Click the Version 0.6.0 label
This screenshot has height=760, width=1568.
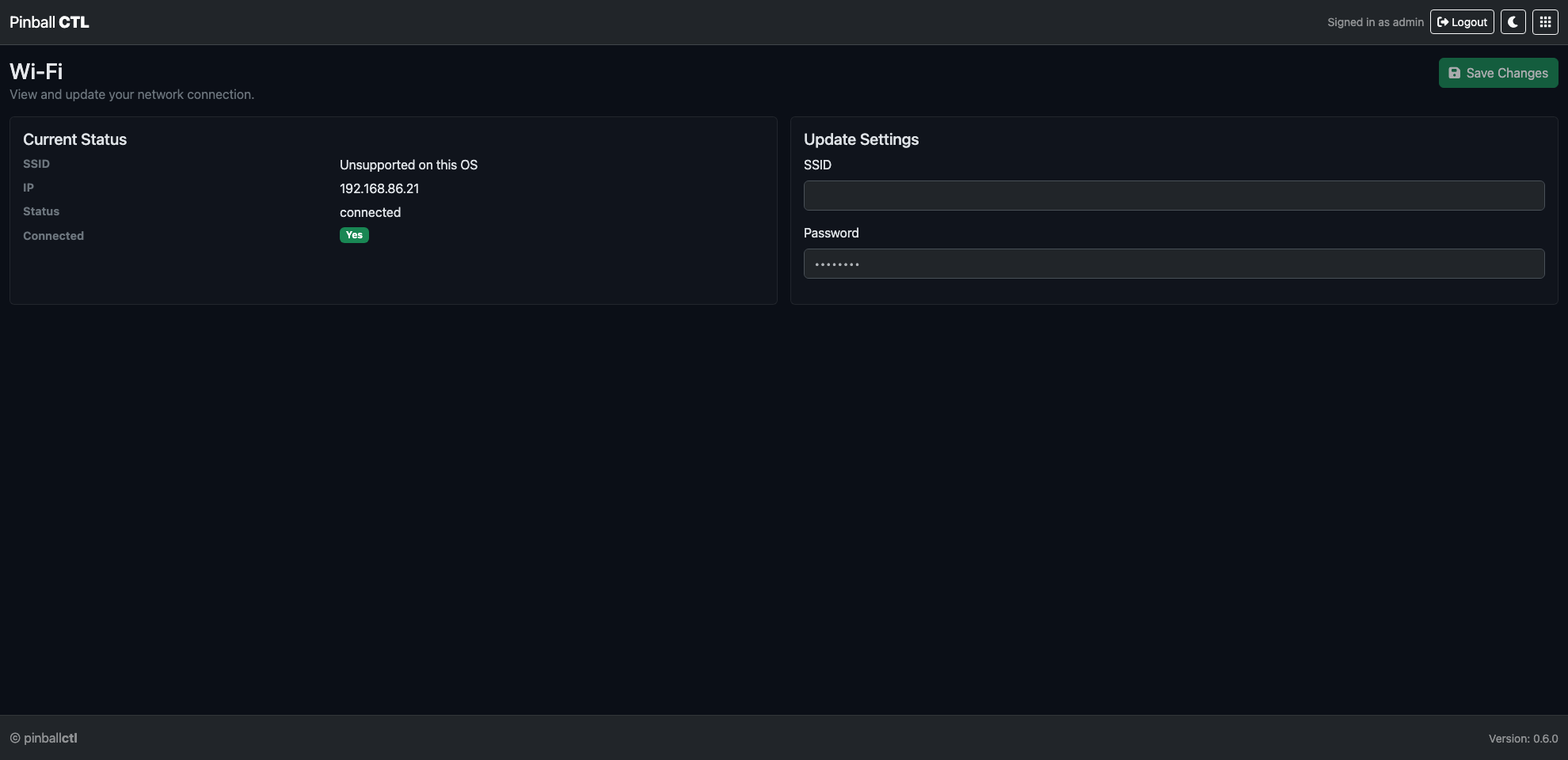tap(1521, 738)
